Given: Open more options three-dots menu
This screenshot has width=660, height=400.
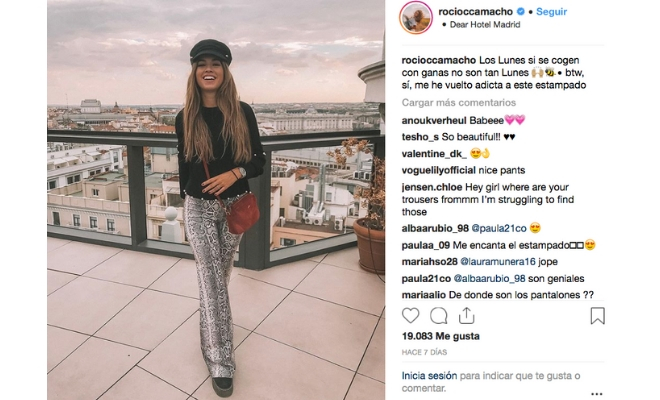Looking at the screenshot, I should coord(596,394).
